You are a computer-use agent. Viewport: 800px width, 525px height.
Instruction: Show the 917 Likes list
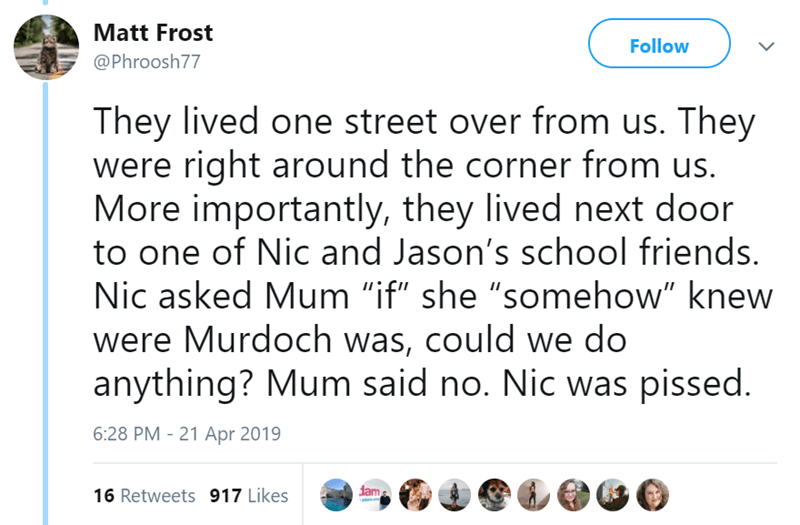(x=249, y=495)
